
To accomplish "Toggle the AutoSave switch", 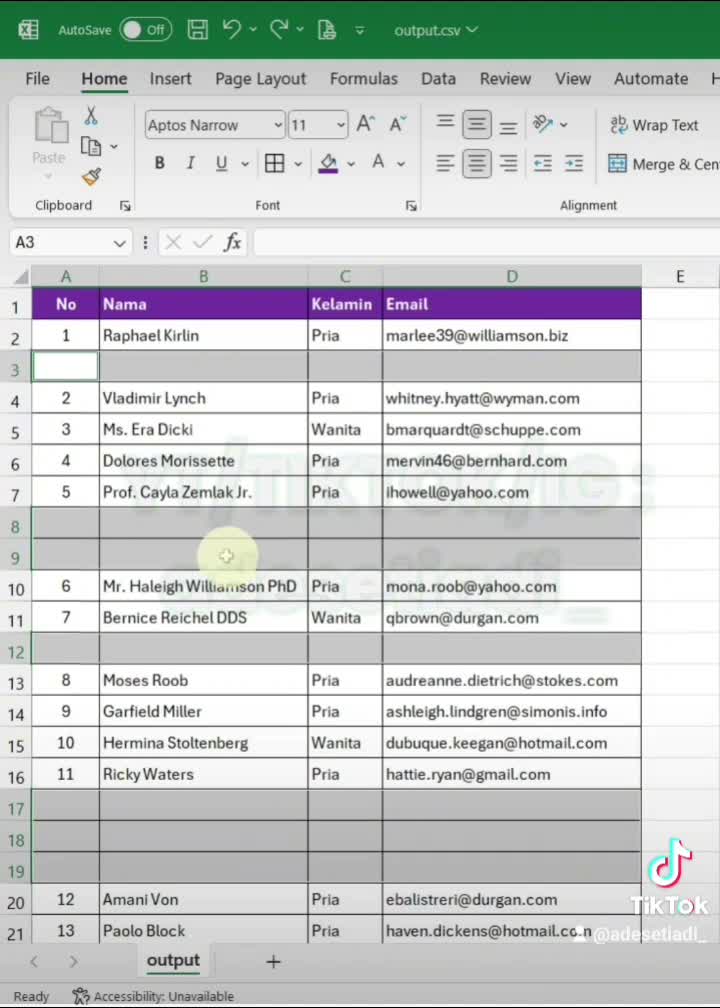I will click(145, 30).
